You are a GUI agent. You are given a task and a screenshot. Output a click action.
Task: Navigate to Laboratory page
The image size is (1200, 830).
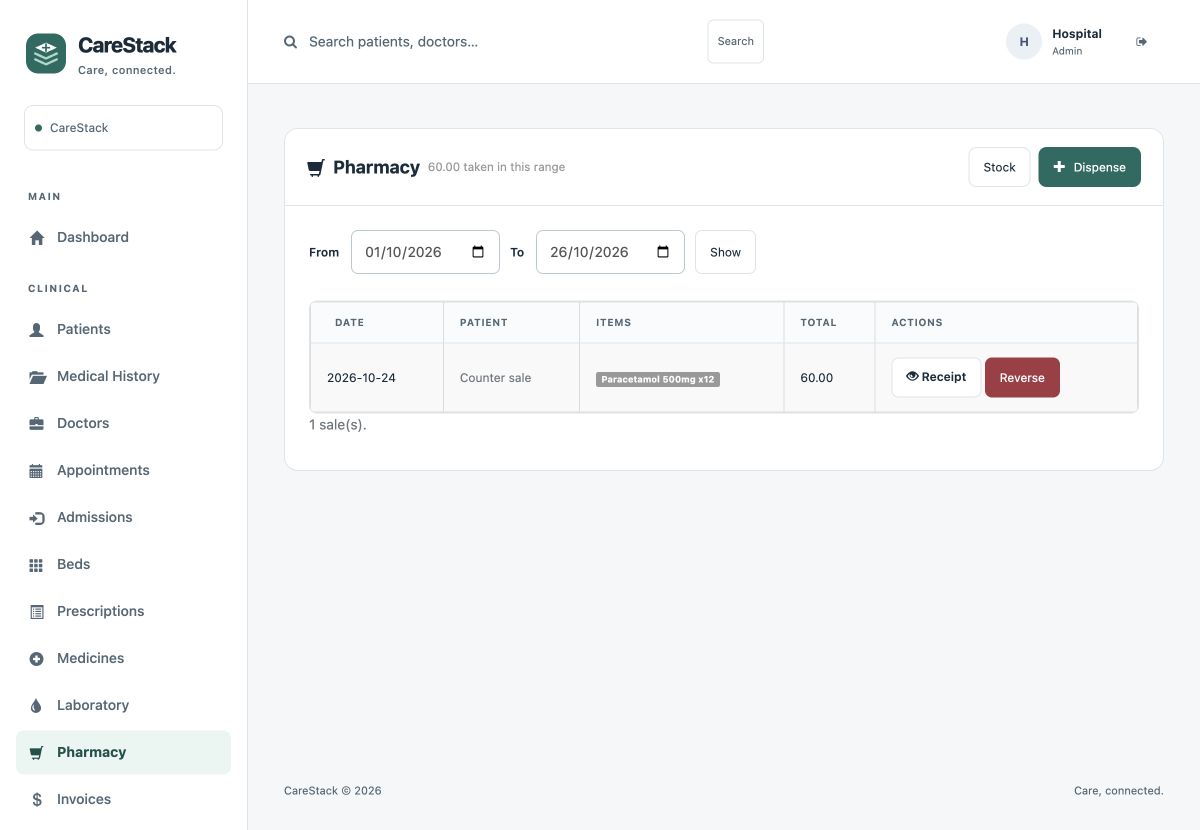coord(123,705)
